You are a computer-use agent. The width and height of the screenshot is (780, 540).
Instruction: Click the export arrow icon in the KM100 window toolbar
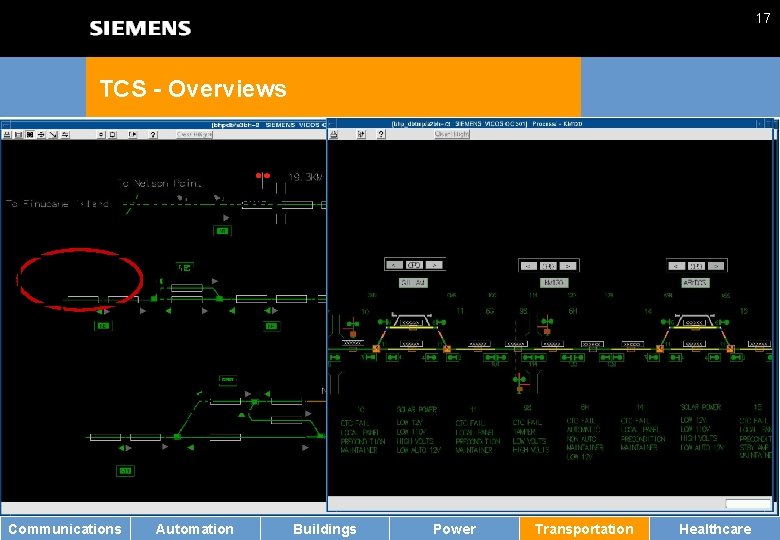(361, 134)
